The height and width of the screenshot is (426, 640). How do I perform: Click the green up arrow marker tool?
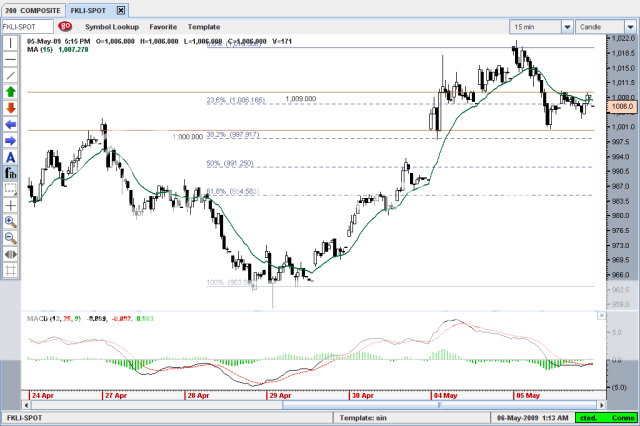pyautogui.click(x=10, y=91)
